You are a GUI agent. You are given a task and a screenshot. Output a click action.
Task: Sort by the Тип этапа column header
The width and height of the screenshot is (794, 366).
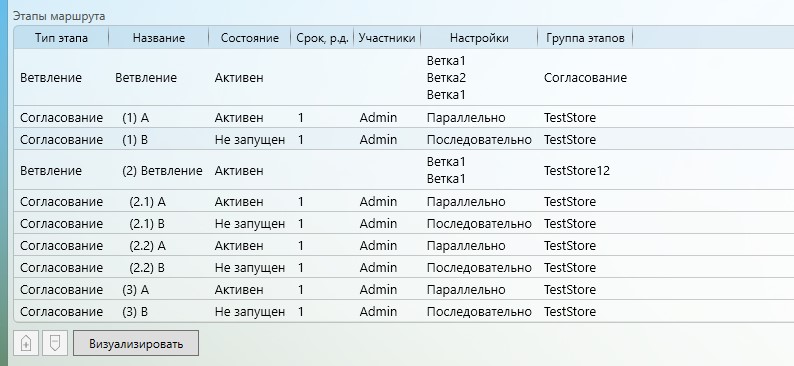61,38
